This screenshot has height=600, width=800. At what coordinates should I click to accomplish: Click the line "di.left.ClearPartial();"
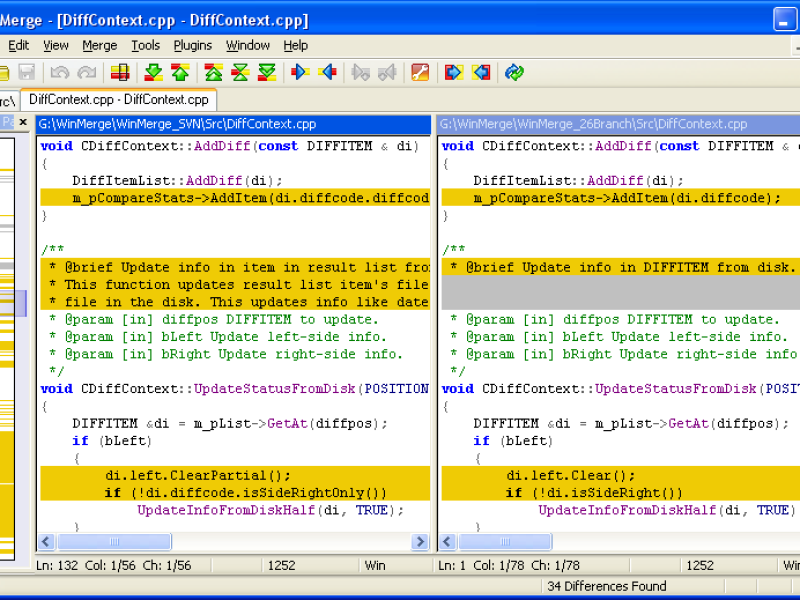(x=198, y=476)
